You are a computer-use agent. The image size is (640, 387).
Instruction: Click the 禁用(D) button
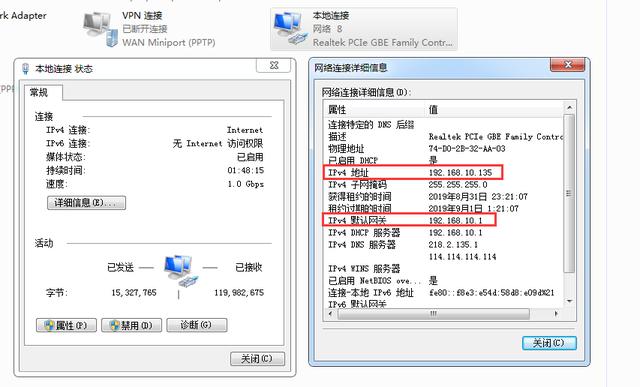point(131,325)
